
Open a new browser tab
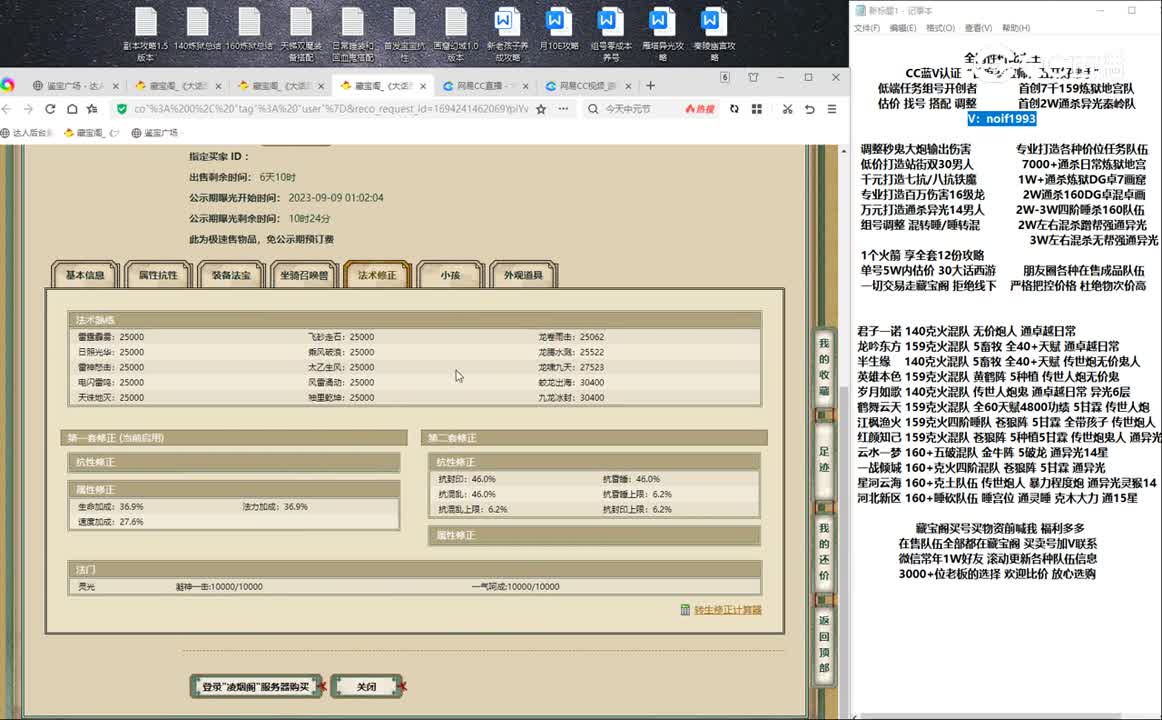pos(650,86)
